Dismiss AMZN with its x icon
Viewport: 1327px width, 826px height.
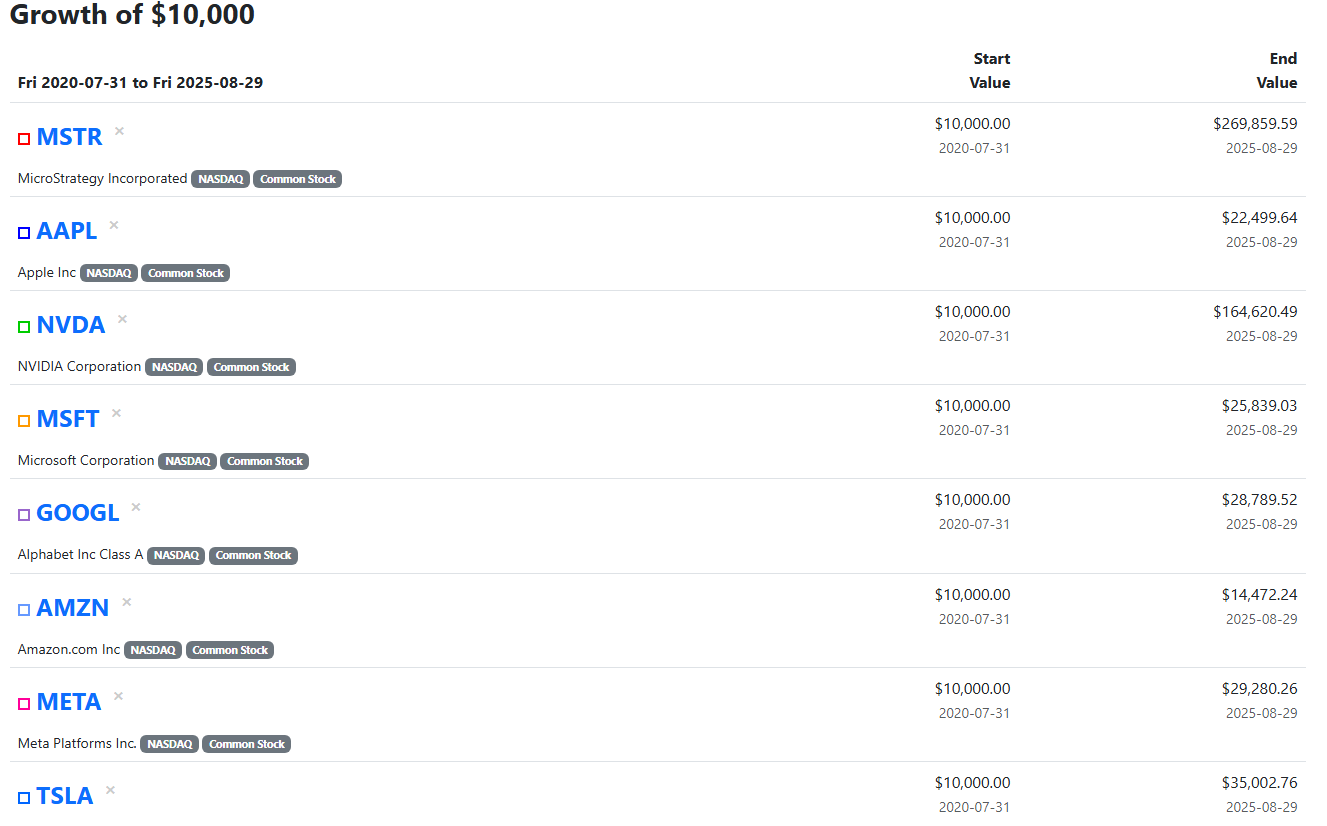(x=127, y=602)
